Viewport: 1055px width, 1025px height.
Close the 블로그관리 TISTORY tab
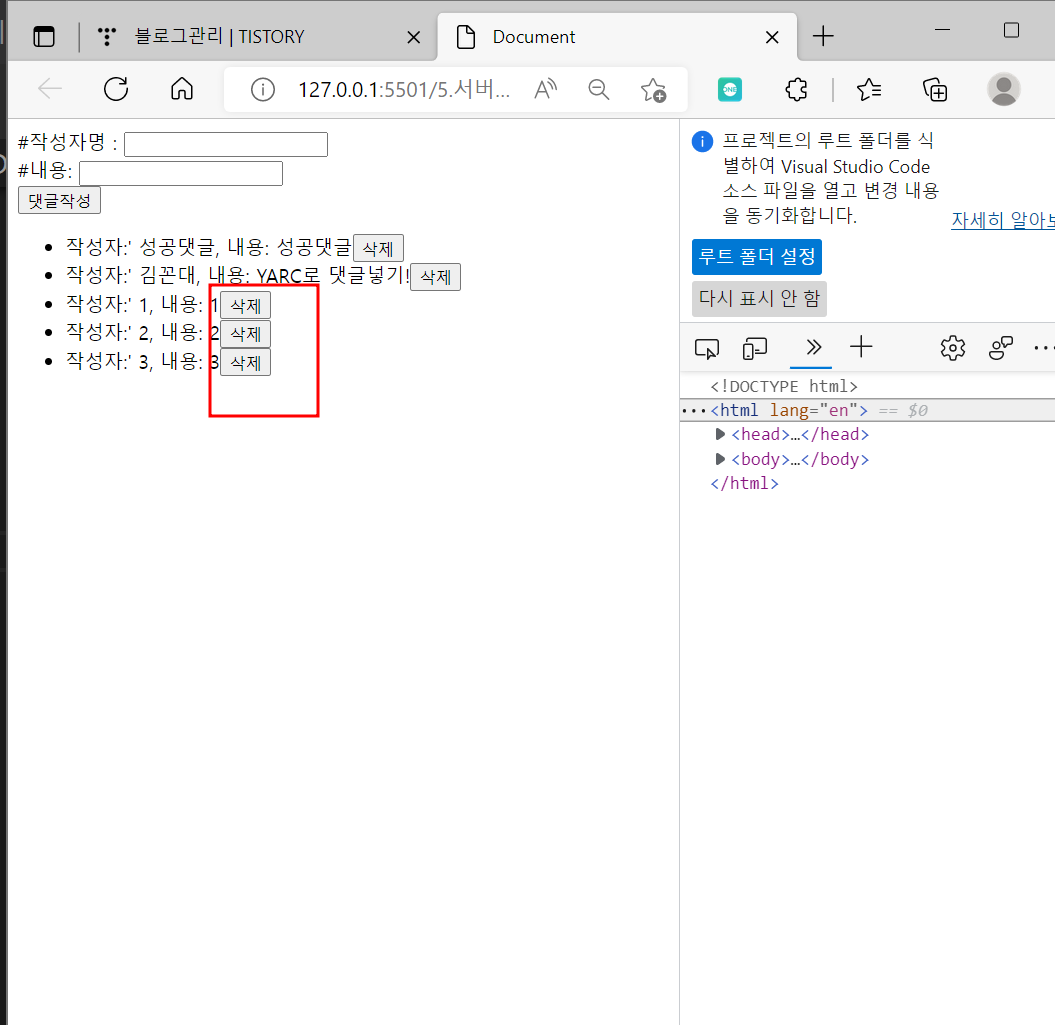tap(414, 37)
